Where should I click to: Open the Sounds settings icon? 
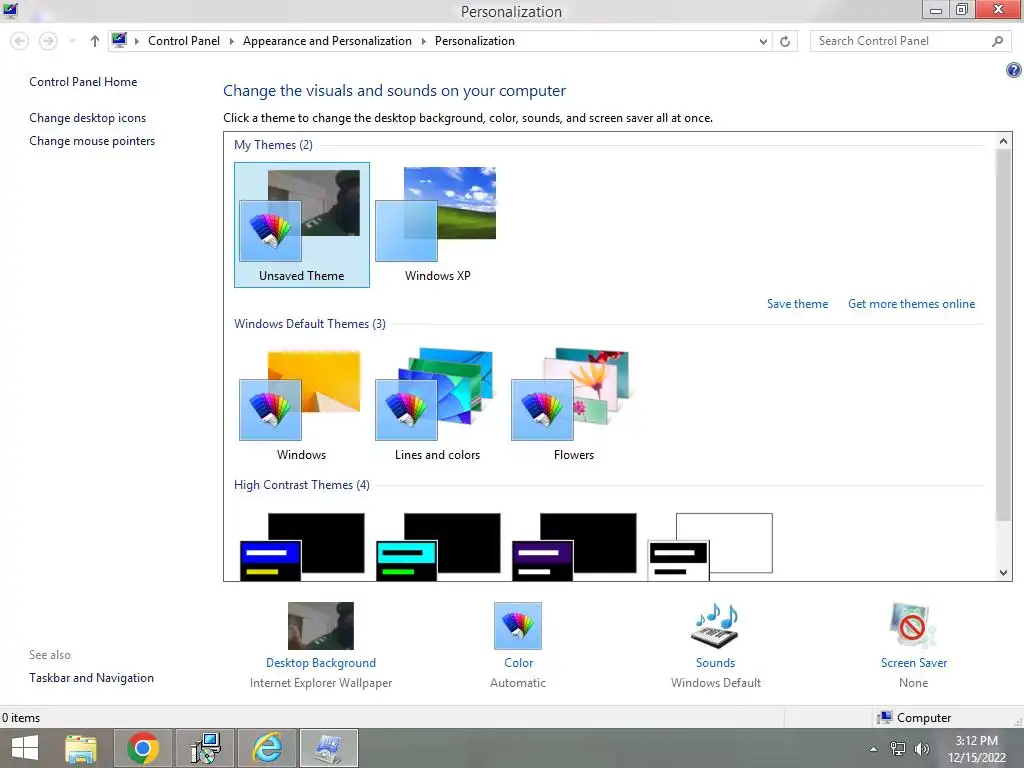pyautogui.click(x=715, y=626)
